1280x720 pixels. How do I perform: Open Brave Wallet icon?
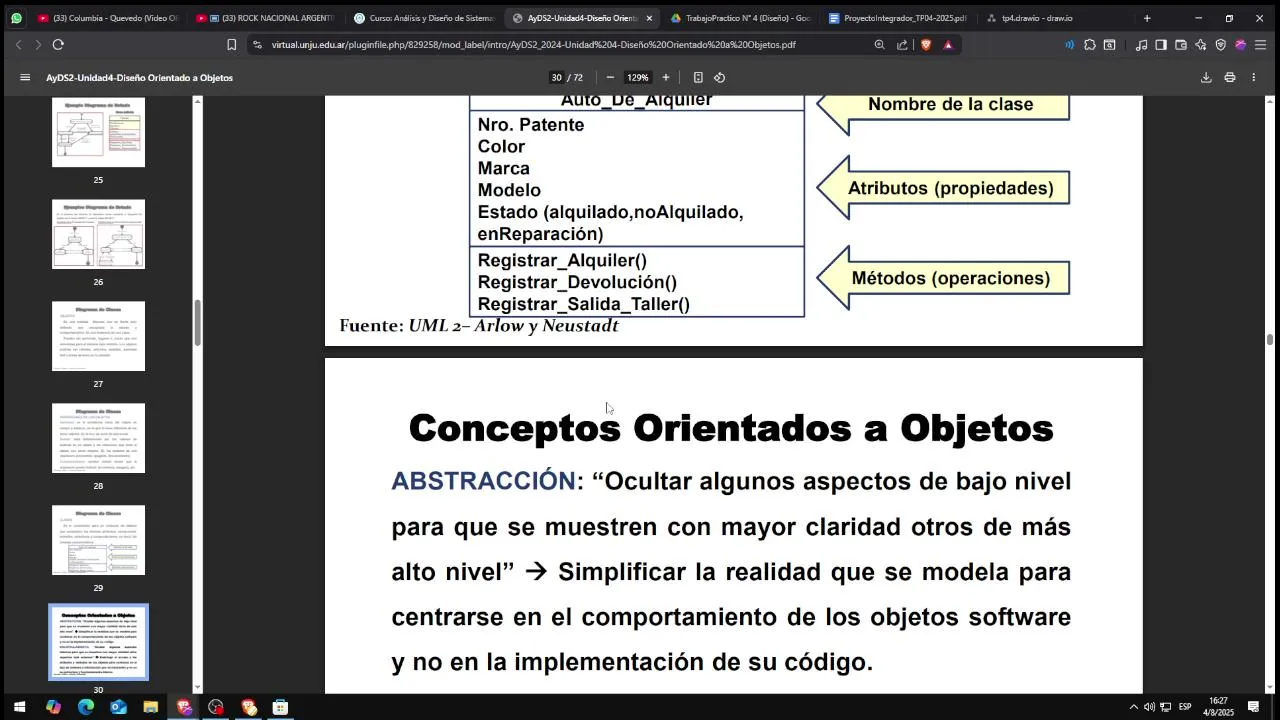pyautogui.click(x=1181, y=44)
